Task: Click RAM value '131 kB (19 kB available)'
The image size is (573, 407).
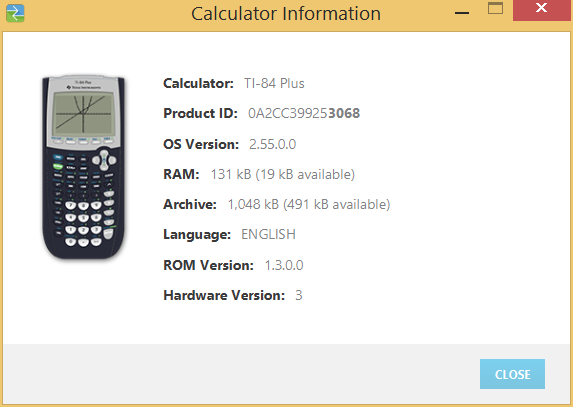Action: pos(282,174)
